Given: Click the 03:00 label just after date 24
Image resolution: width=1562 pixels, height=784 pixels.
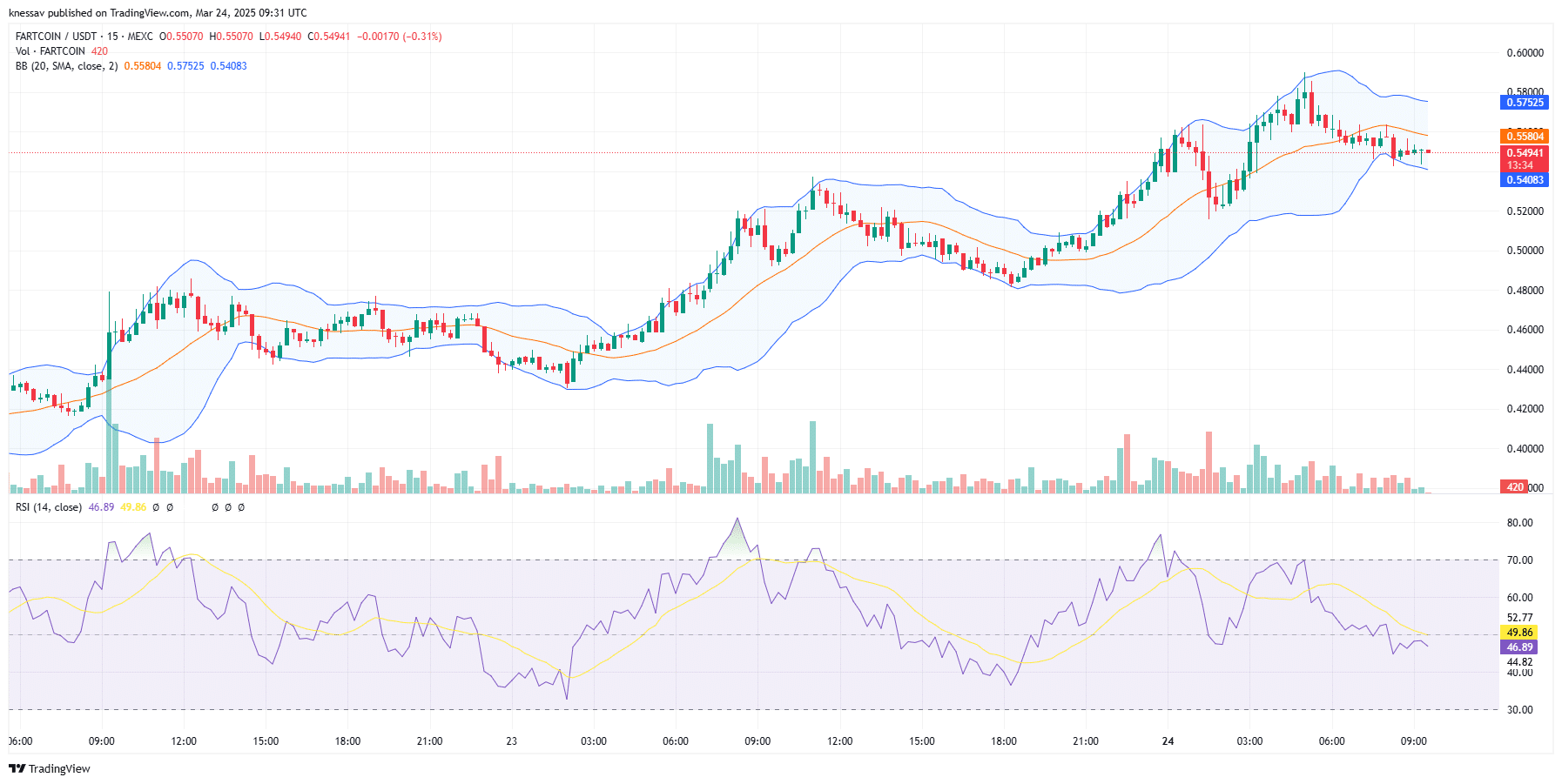Looking at the screenshot, I should 1249,741.
